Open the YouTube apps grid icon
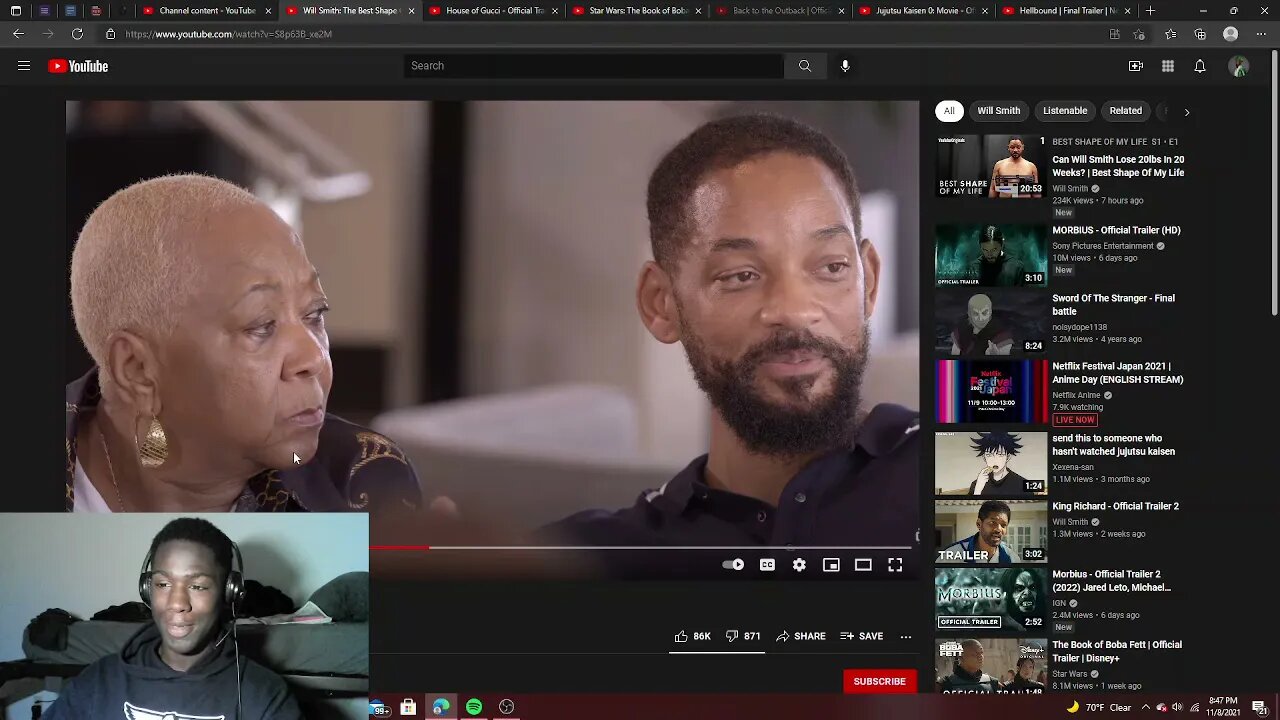1280x720 pixels. click(x=1168, y=66)
